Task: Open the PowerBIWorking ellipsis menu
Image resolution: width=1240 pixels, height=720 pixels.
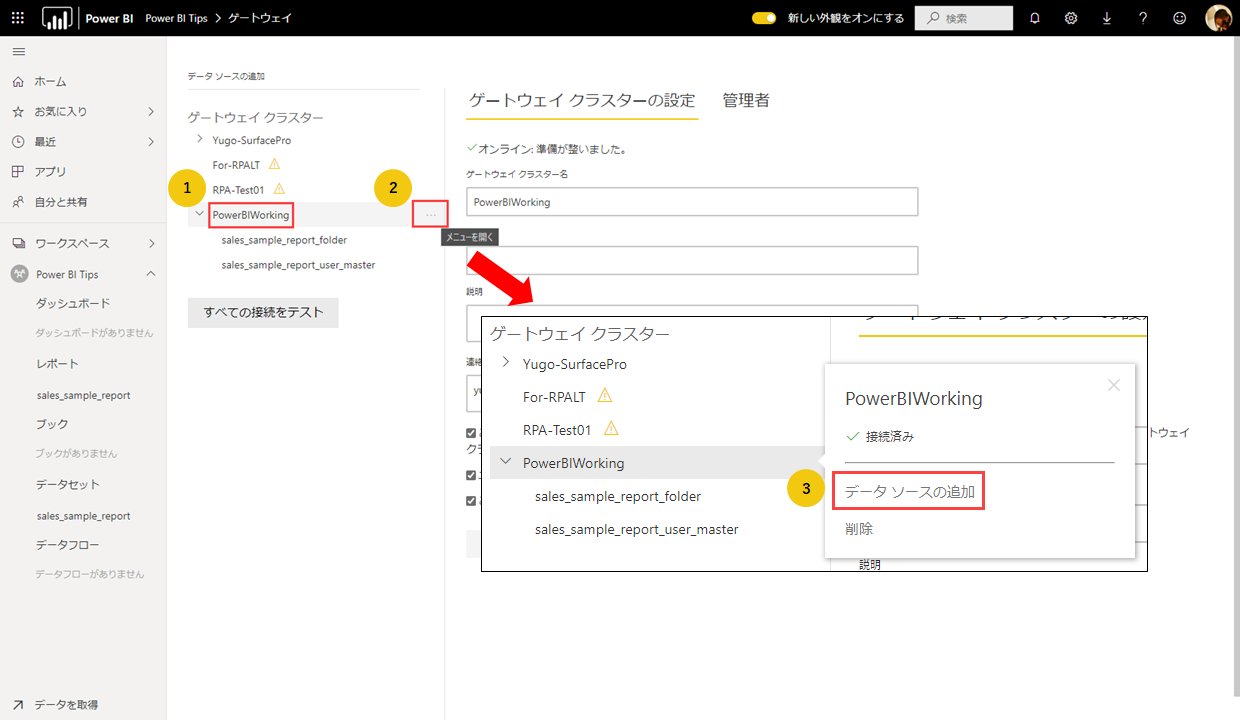Action: click(430, 214)
